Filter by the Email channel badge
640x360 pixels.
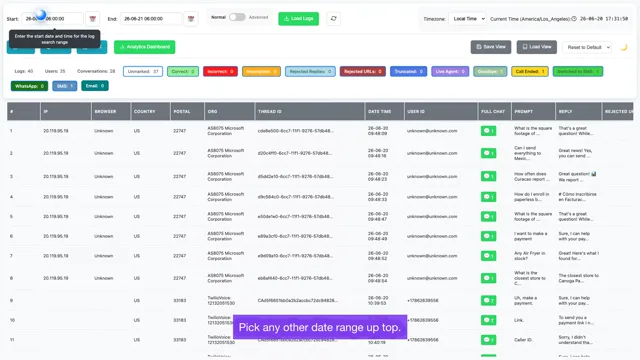coord(95,86)
